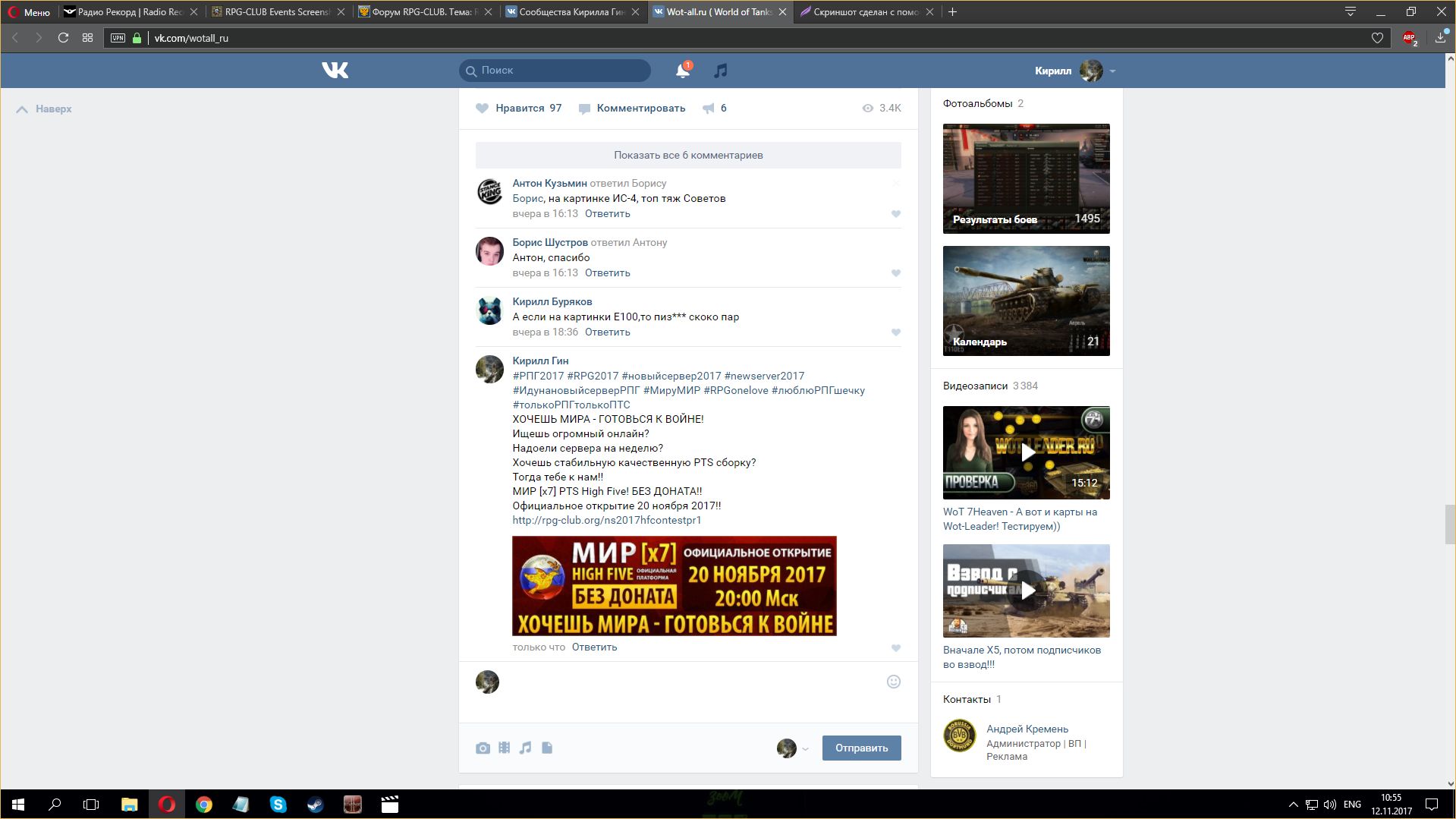Play WoT 7Heaven video thumbnail
Viewport: 1456px width, 819px height.
1026,452
